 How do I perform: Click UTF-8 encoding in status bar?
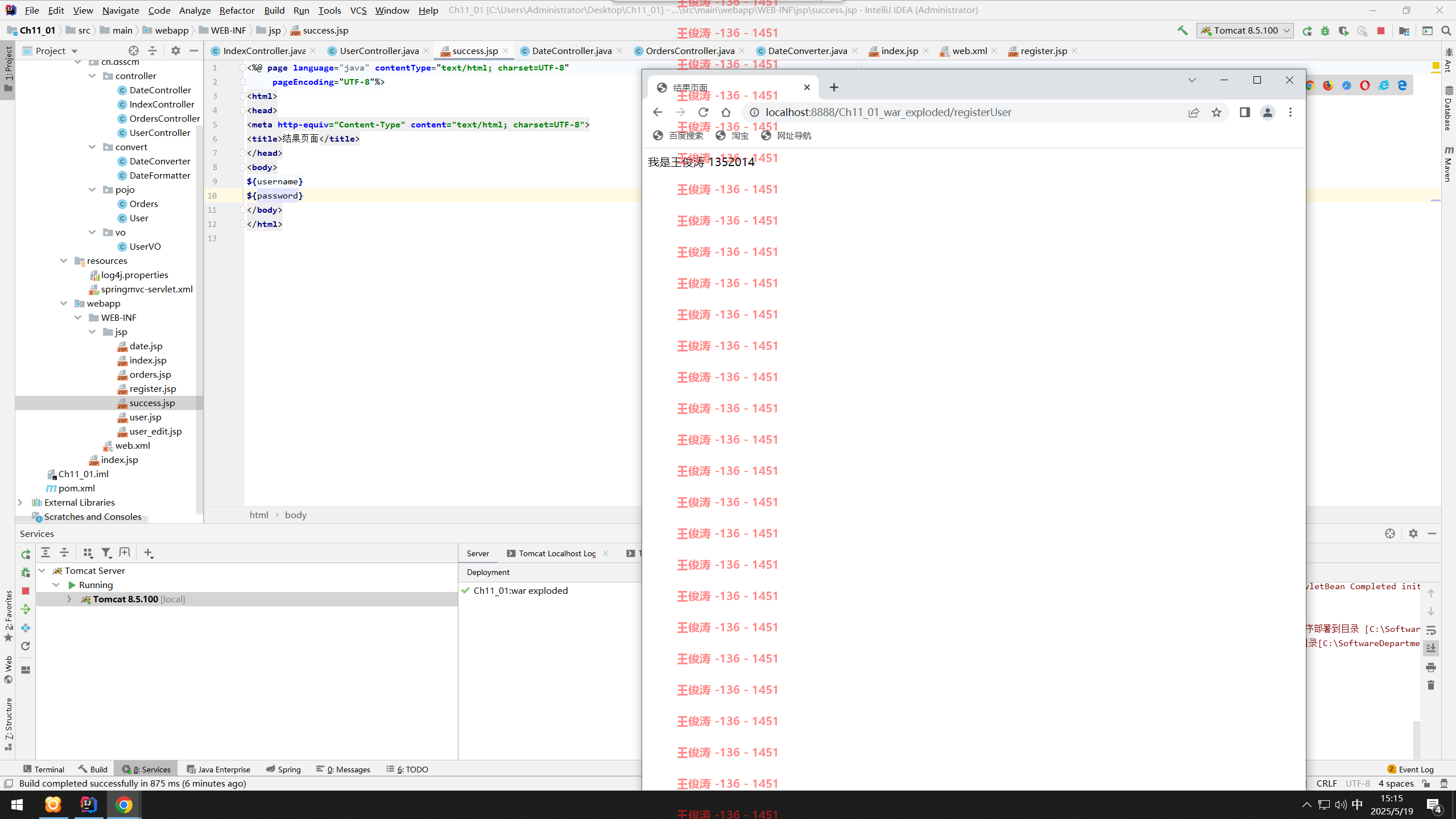pos(1357,783)
